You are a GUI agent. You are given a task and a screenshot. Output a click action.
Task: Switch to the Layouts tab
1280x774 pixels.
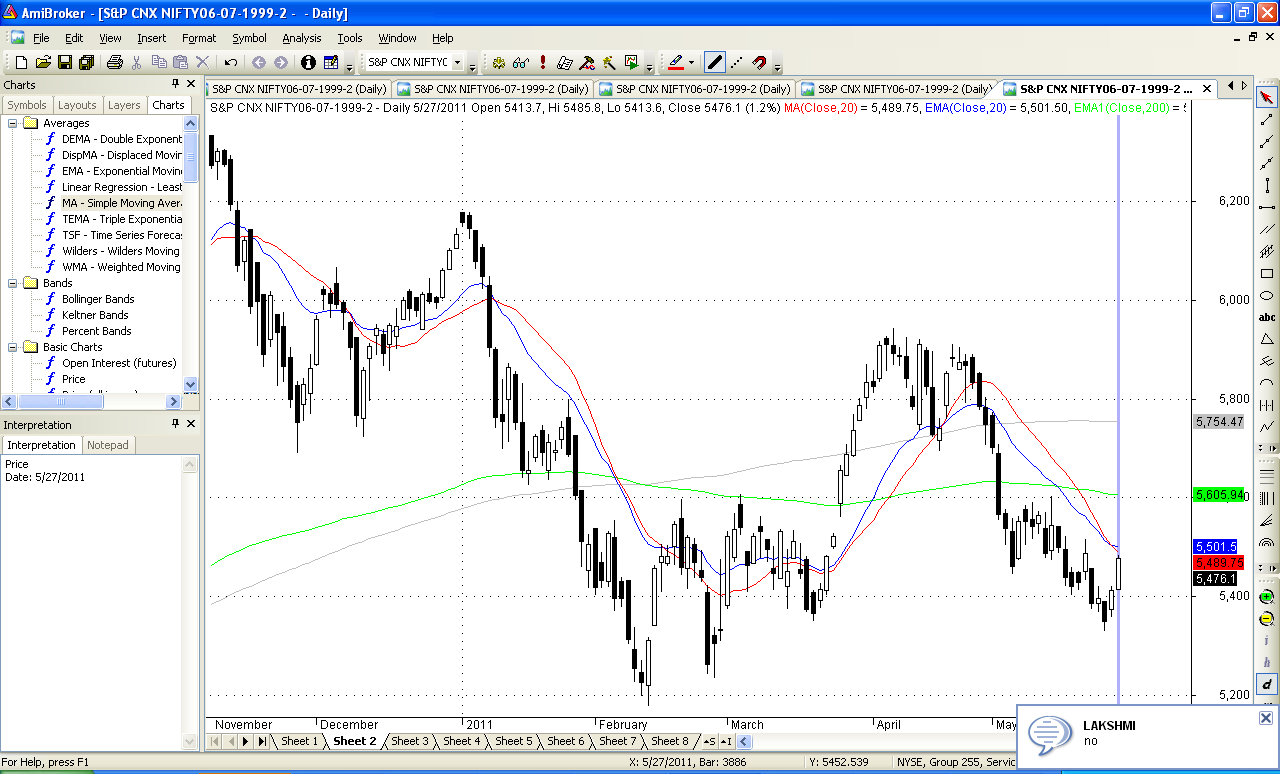[77, 105]
